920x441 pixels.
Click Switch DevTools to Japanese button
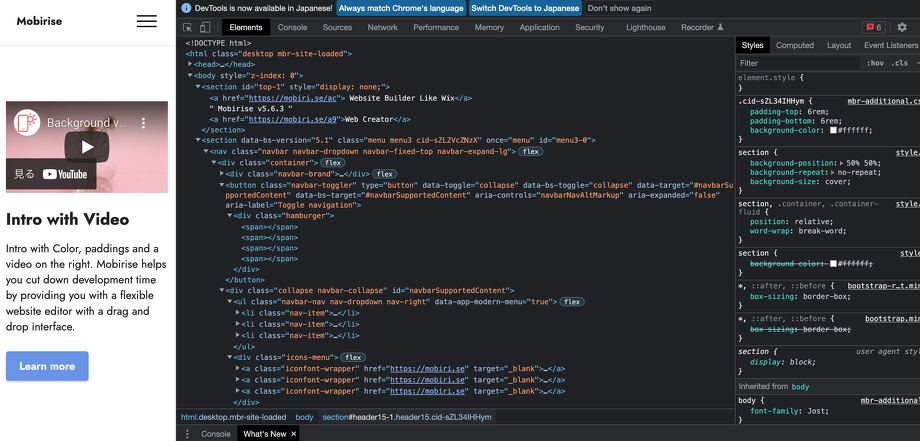(525, 8)
